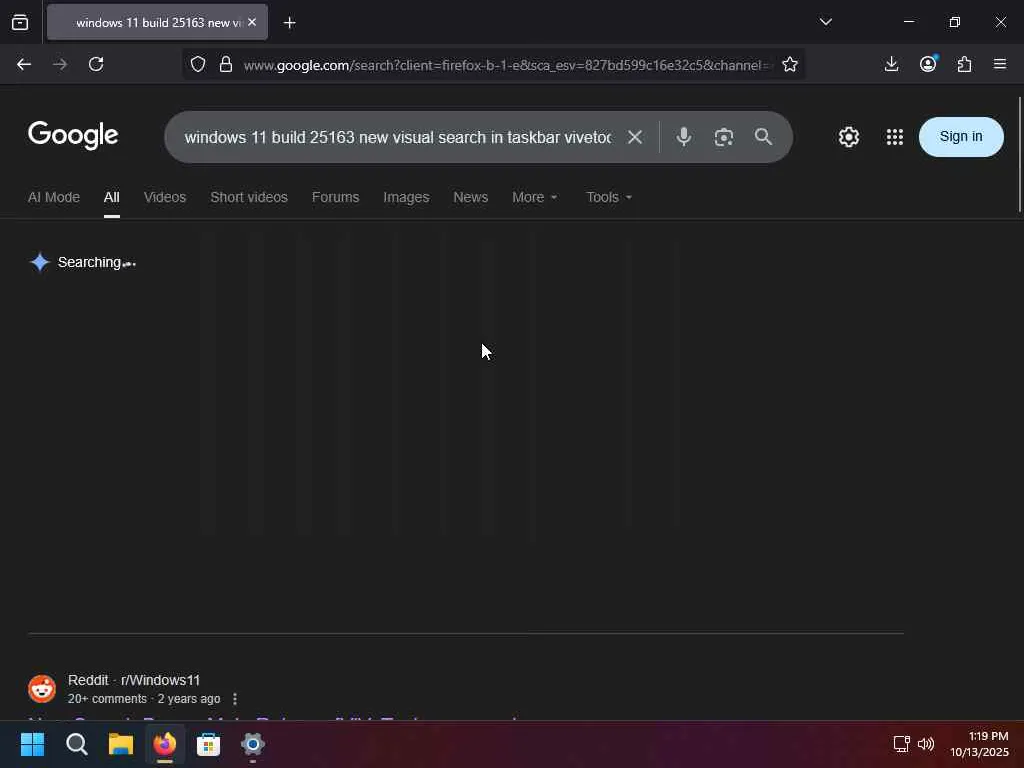The image size is (1024, 768).
Task: Submit search with magnifier button
Action: tap(763, 137)
